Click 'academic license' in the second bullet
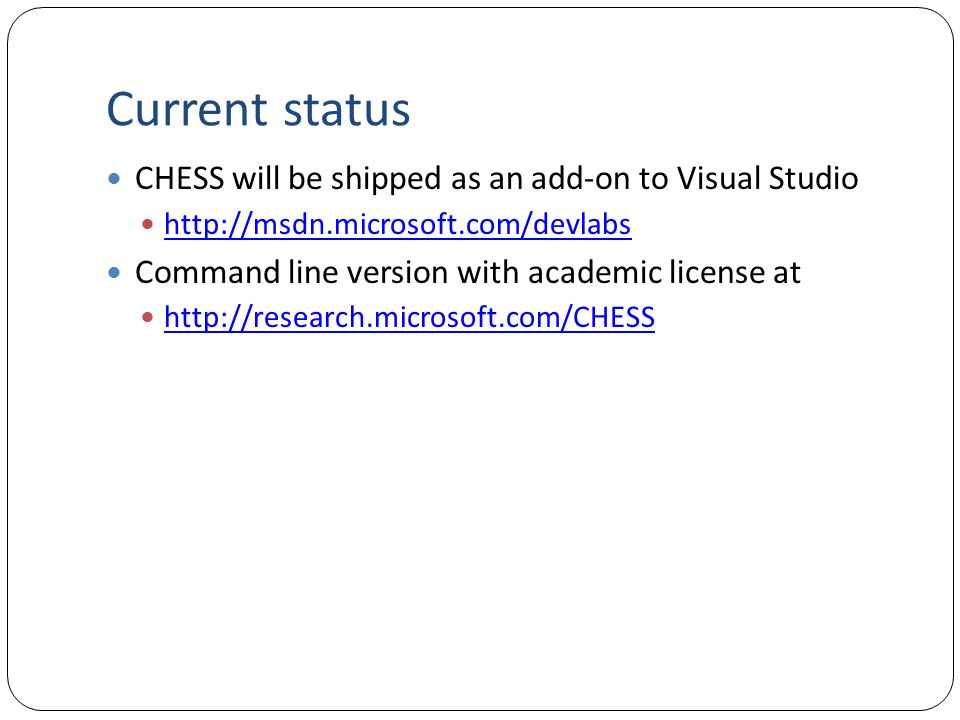The height and width of the screenshot is (720, 960). click(645, 272)
